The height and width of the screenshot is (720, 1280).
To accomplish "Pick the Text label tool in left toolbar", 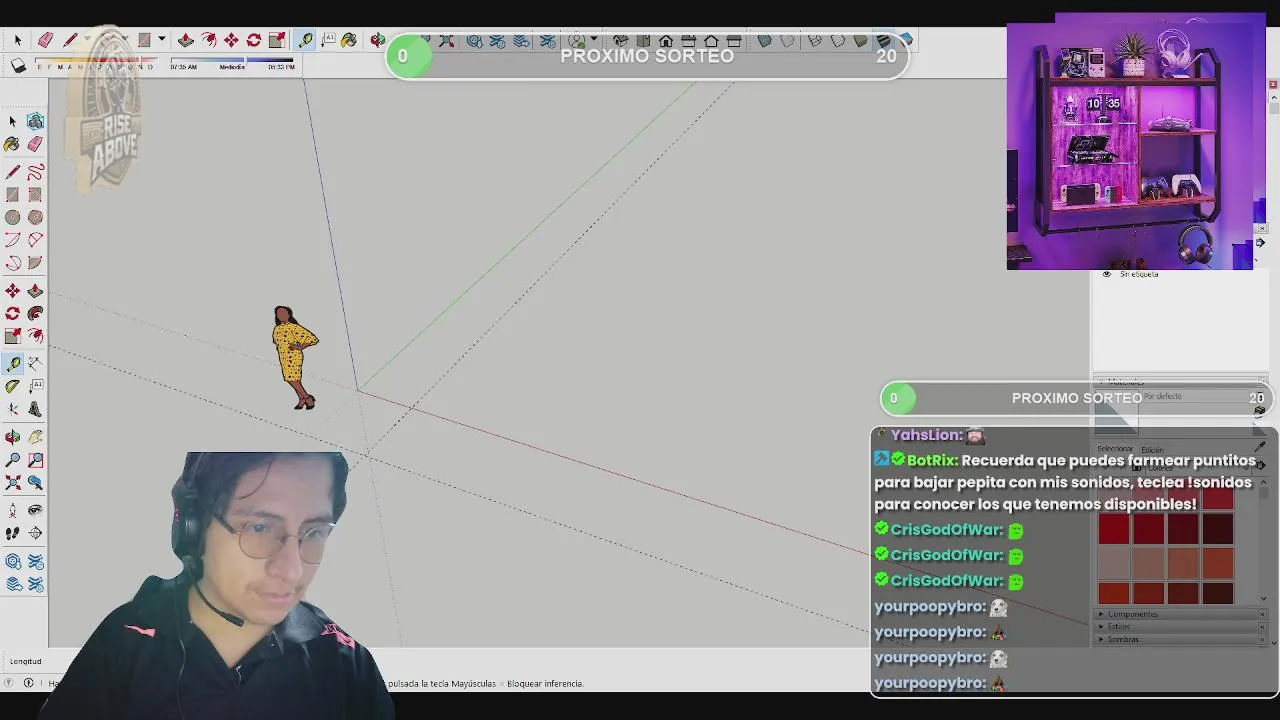I will click(x=35, y=386).
